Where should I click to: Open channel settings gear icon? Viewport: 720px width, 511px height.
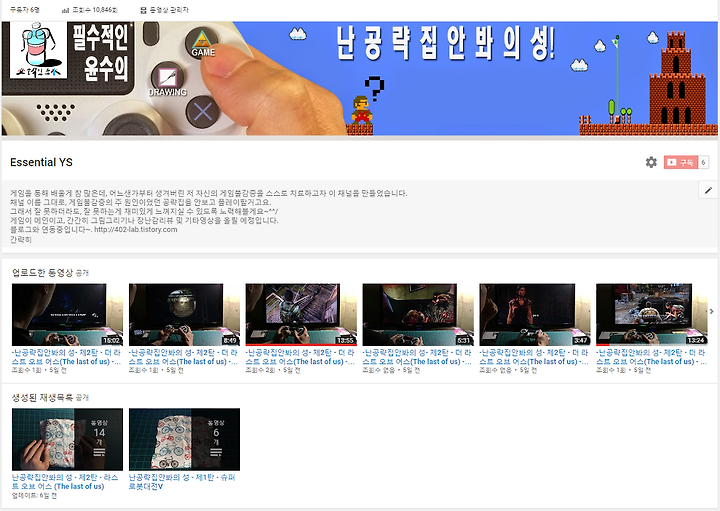[651, 162]
